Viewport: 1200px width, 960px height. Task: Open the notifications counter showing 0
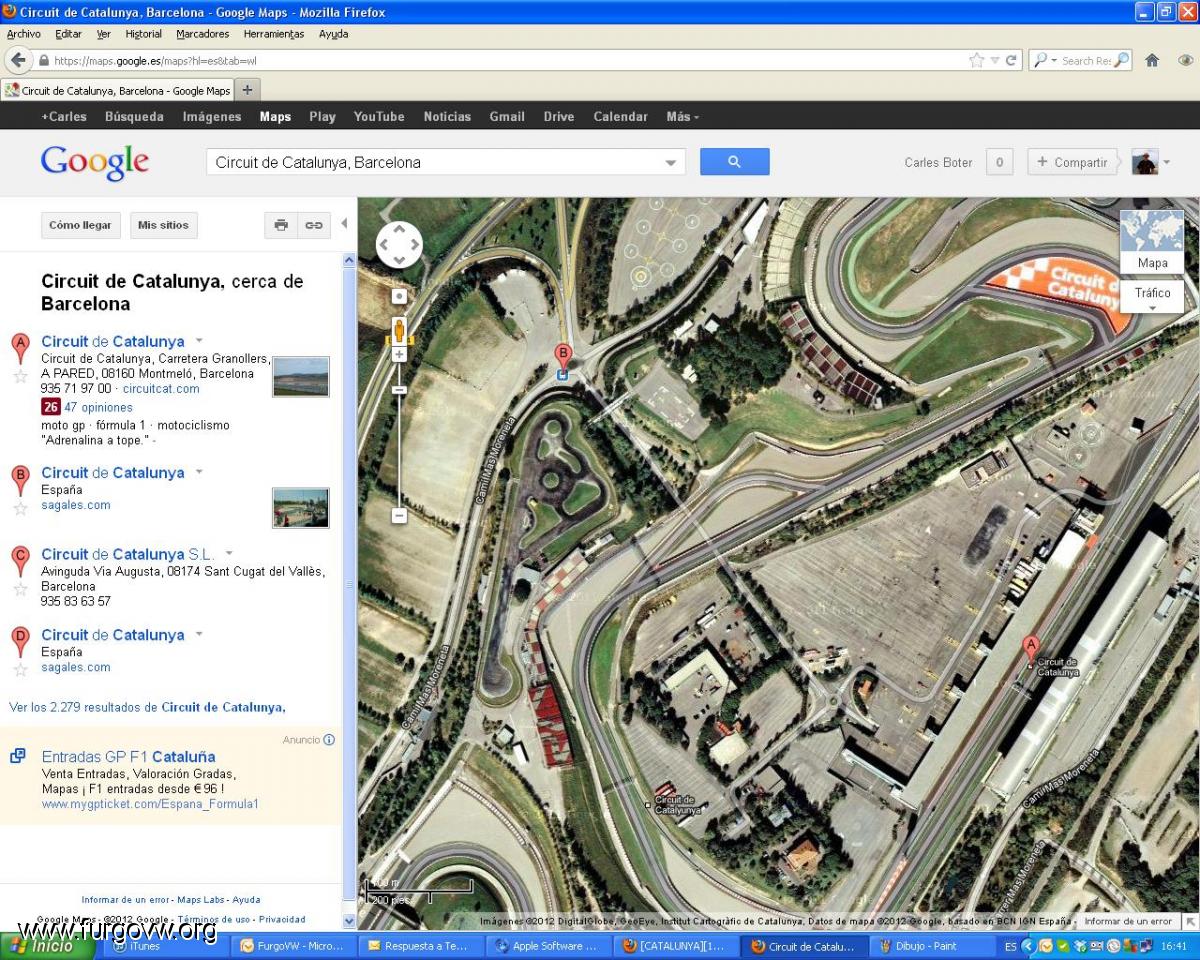[999, 162]
